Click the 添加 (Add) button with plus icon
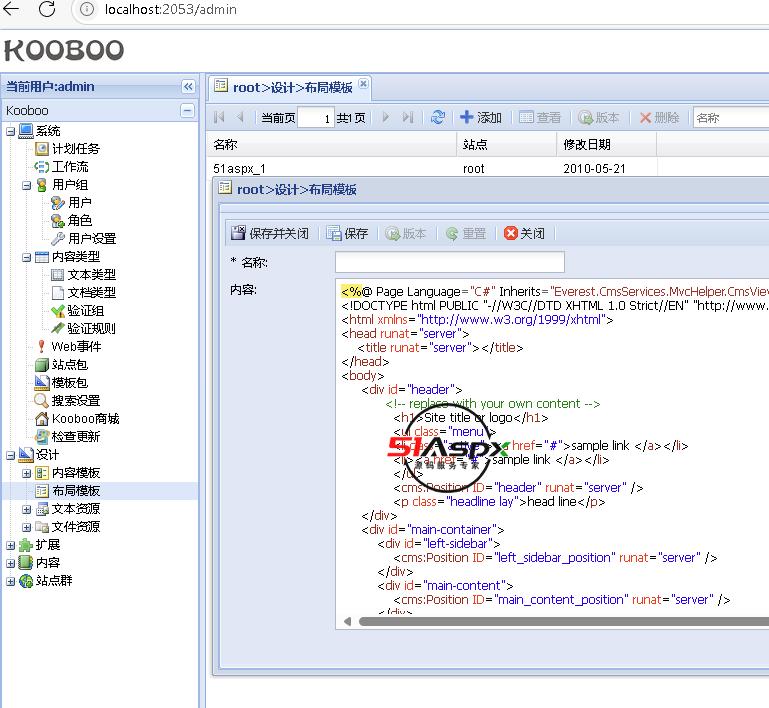This screenshot has width=769, height=708. [480, 117]
